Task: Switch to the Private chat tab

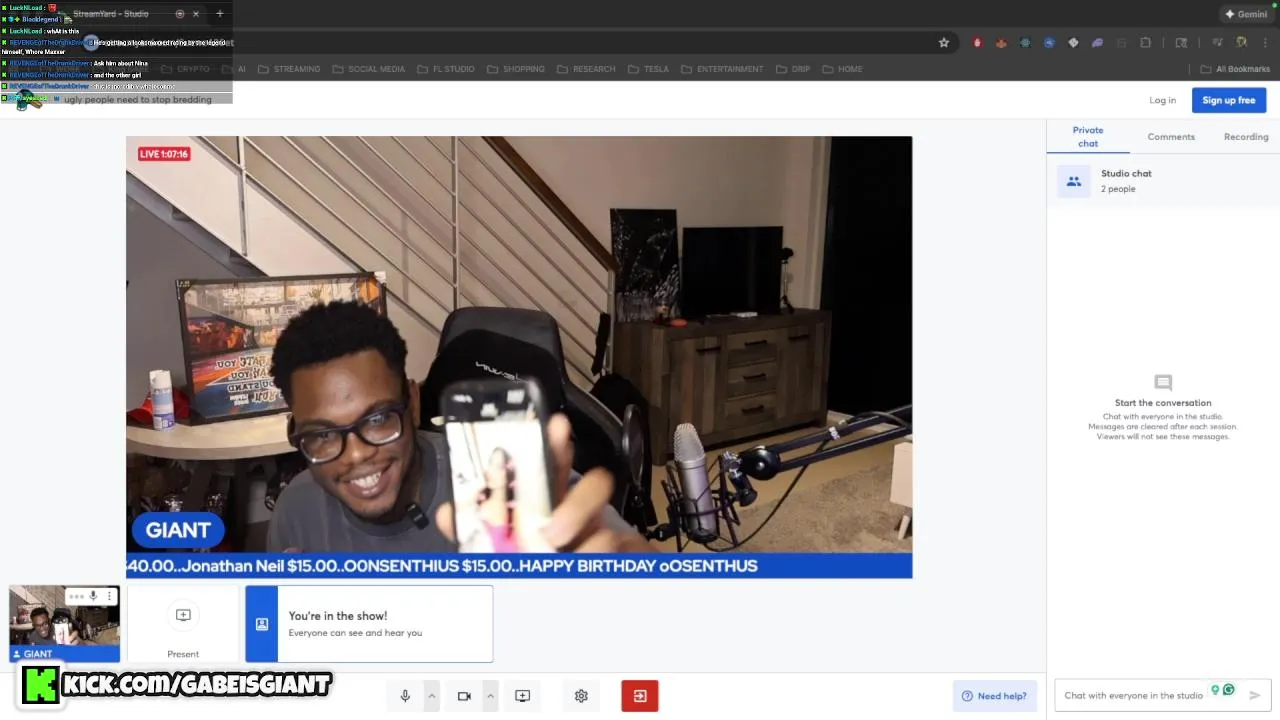Action: 1088,137
